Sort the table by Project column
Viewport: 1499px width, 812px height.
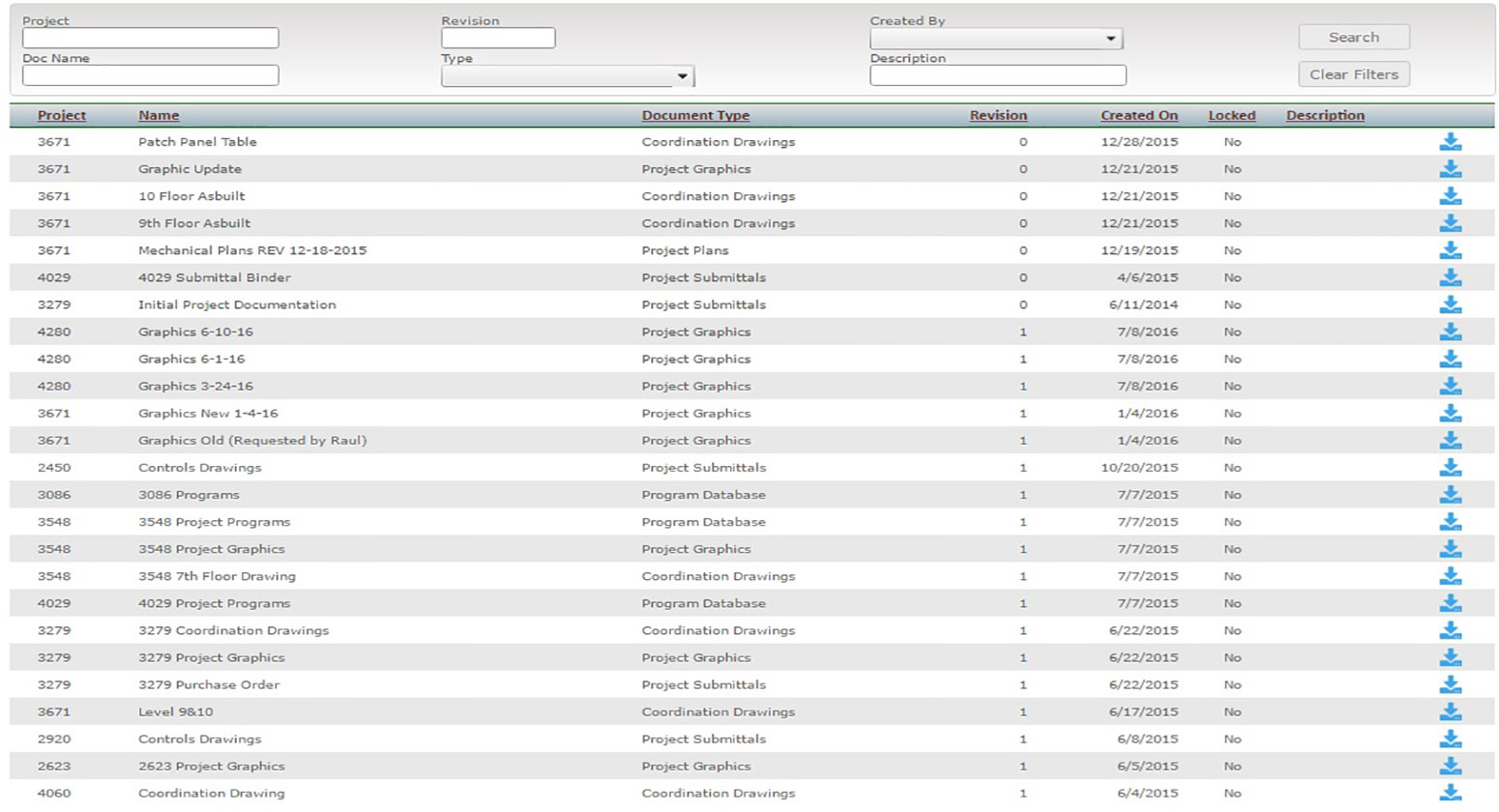[62, 115]
